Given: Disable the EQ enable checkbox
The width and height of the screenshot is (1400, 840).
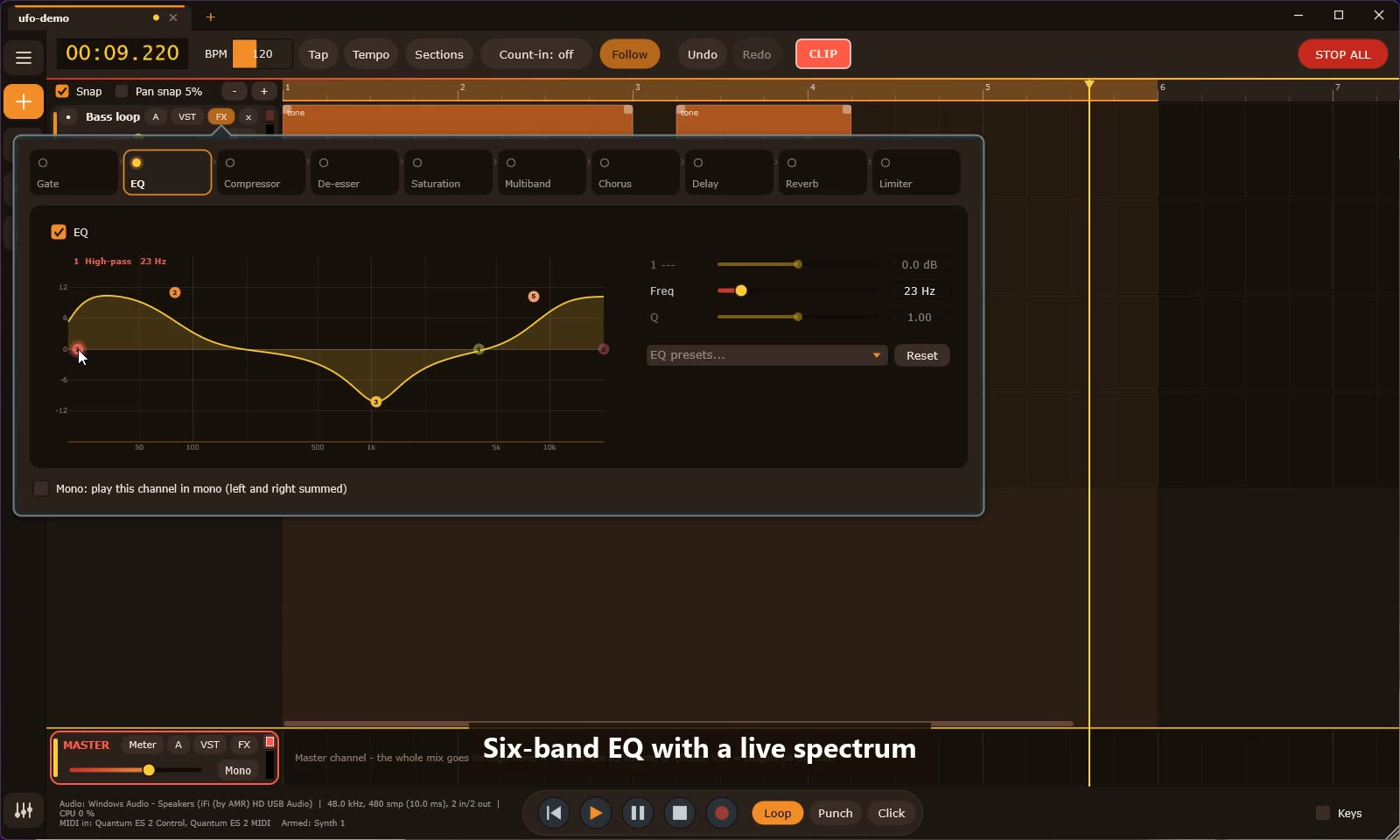Looking at the screenshot, I should pyautogui.click(x=59, y=232).
